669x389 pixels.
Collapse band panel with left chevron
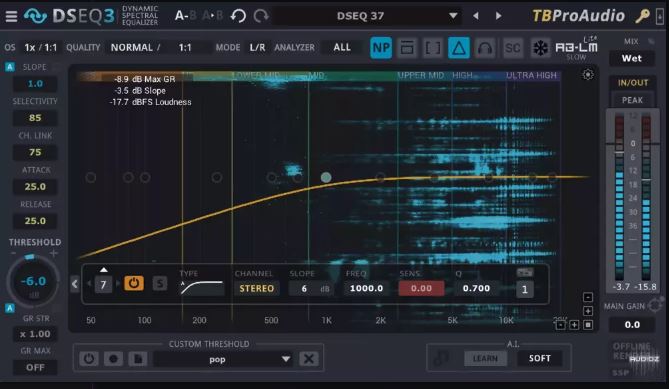point(75,284)
